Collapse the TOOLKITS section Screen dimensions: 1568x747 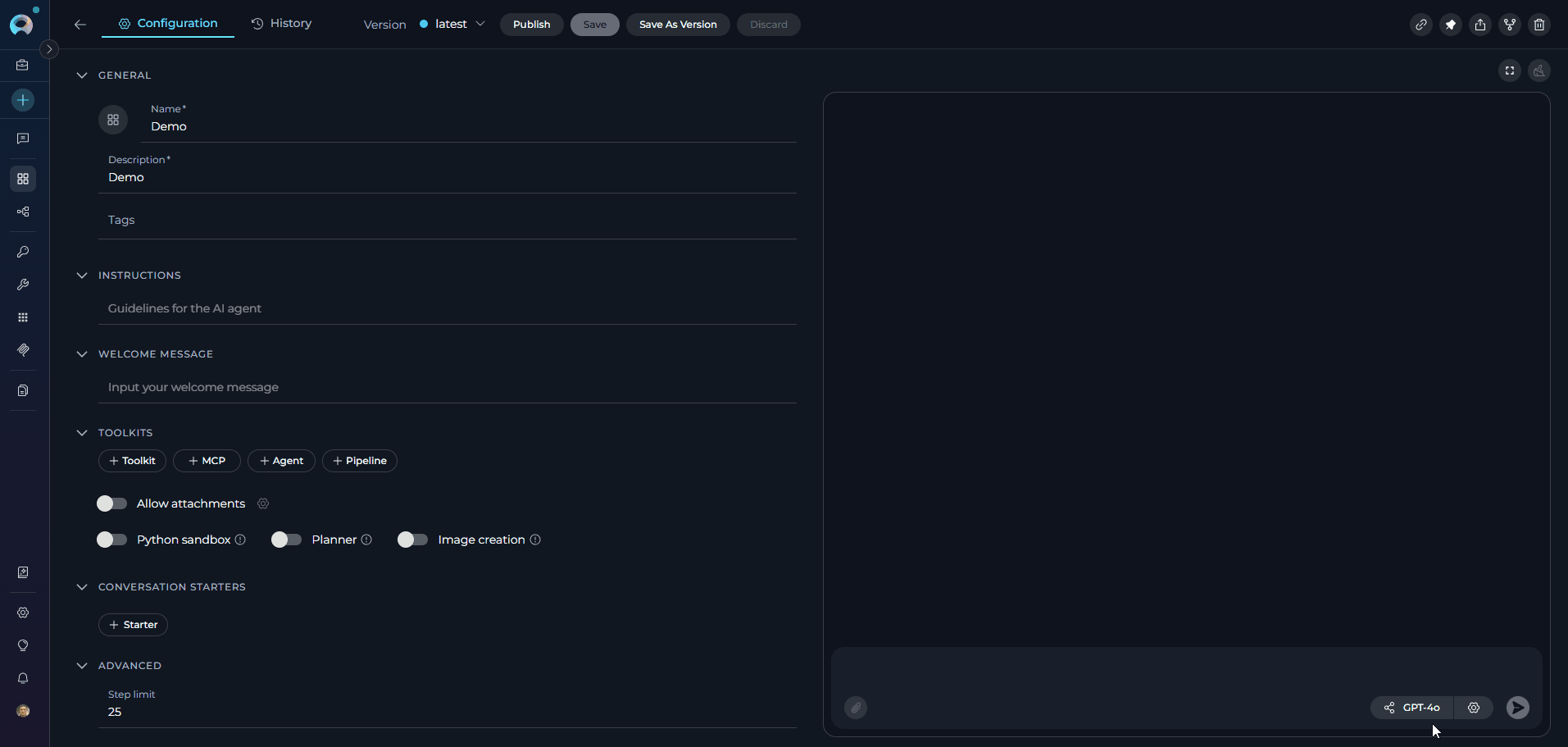click(82, 432)
